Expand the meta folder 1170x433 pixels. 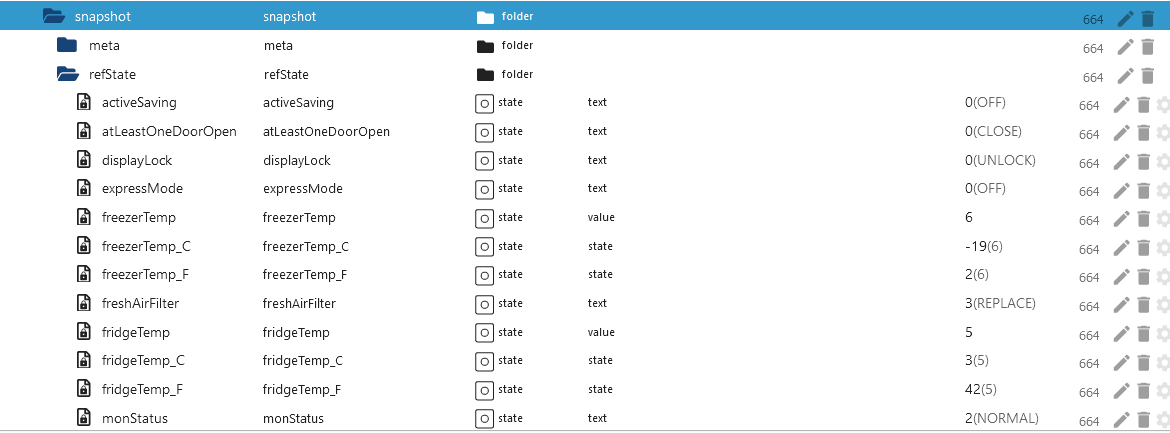[67, 46]
